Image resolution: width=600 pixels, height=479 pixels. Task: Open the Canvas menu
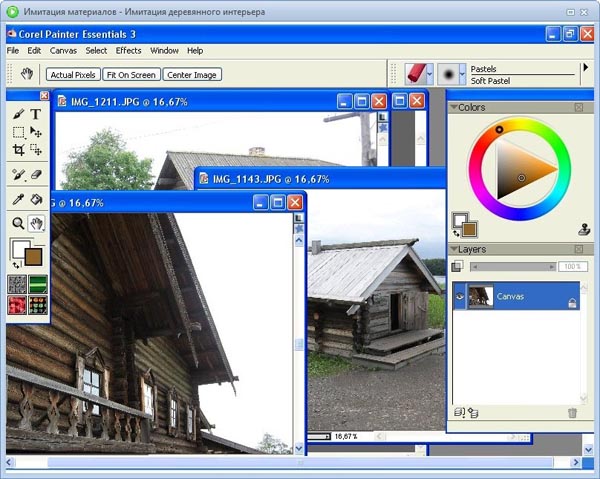tap(63, 50)
